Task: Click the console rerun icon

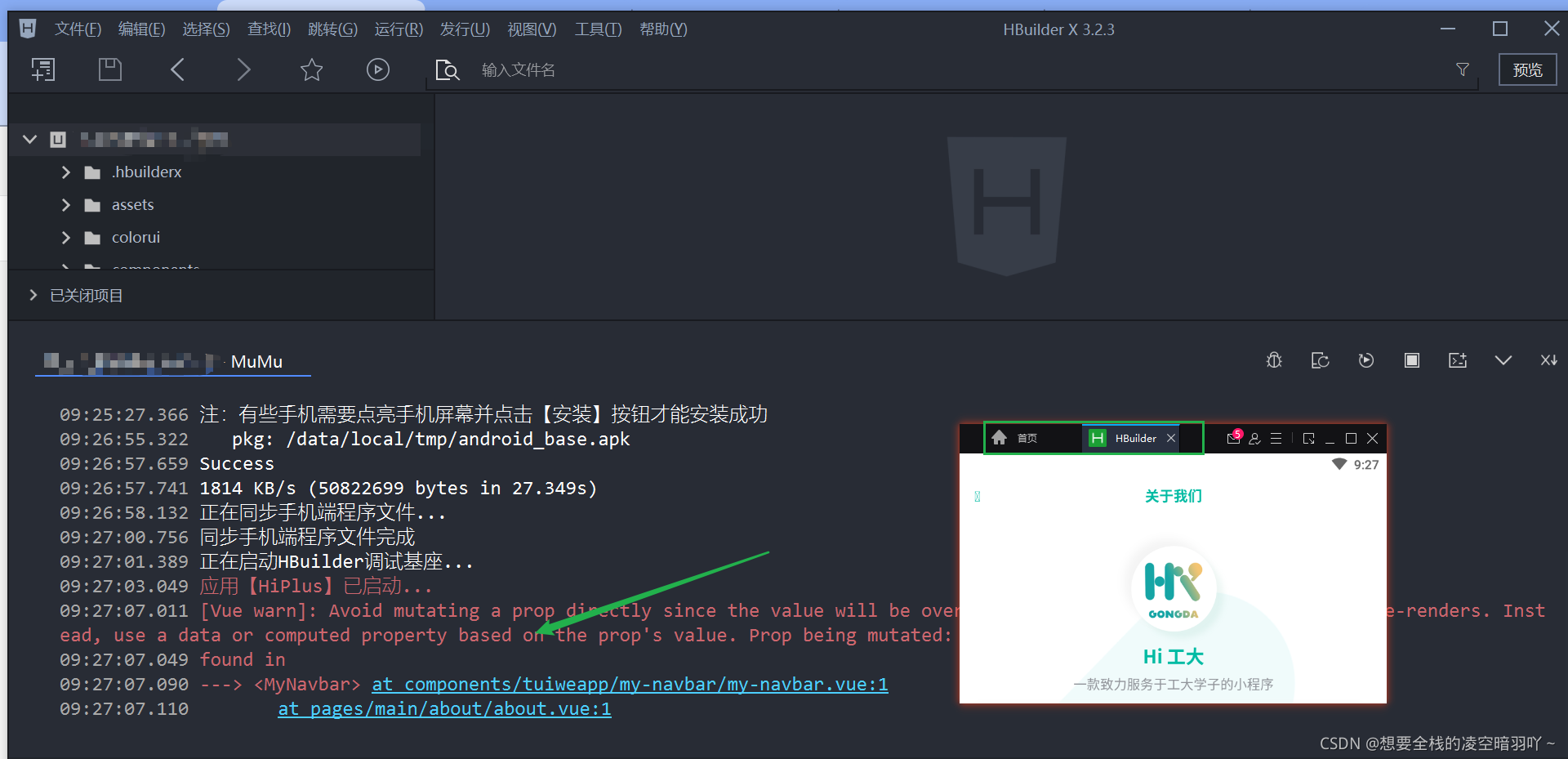Action: click(x=1366, y=360)
